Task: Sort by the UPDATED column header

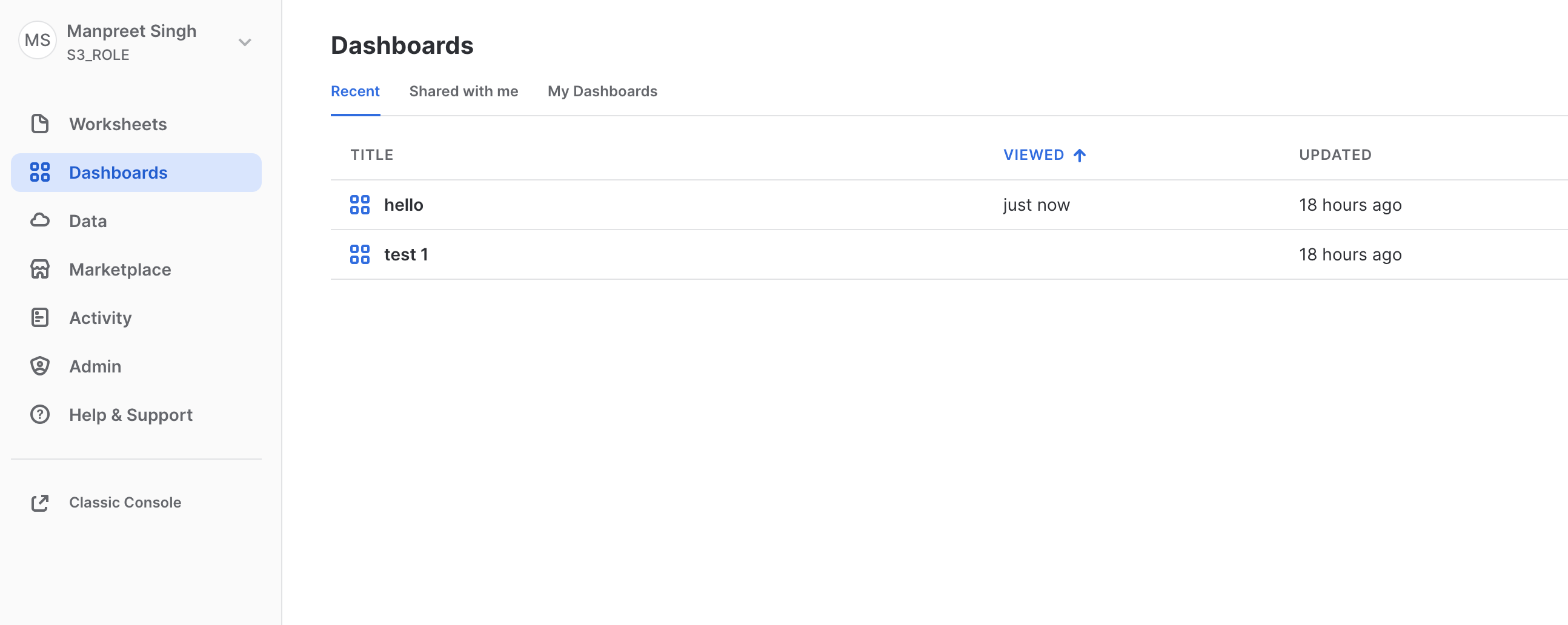Action: (x=1335, y=154)
